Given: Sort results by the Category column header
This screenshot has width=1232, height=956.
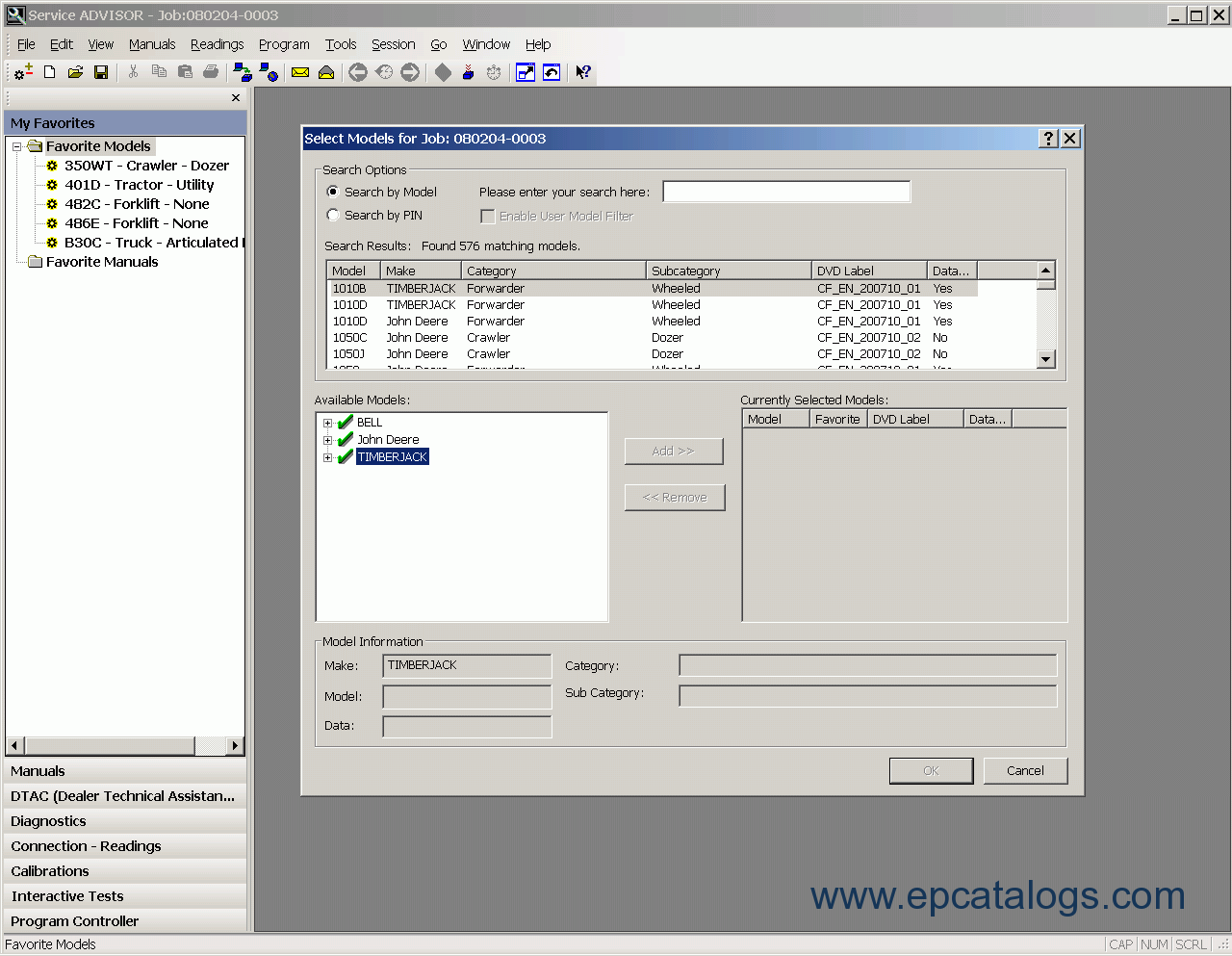Looking at the screenshot, I should pyautogui.click(x=553, y=271).
